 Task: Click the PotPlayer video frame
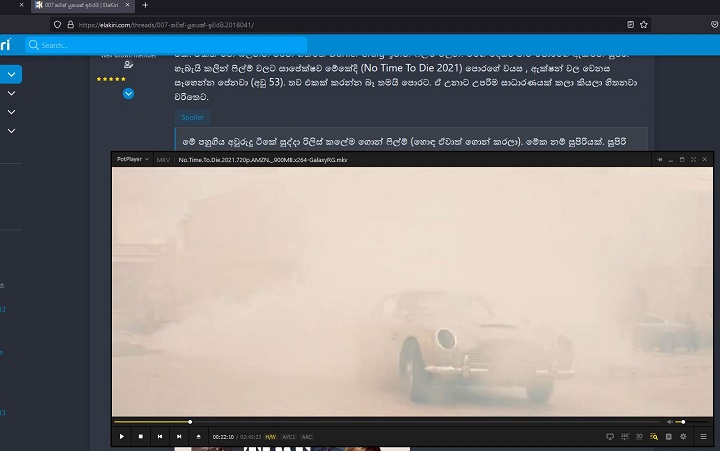[412, 292]
